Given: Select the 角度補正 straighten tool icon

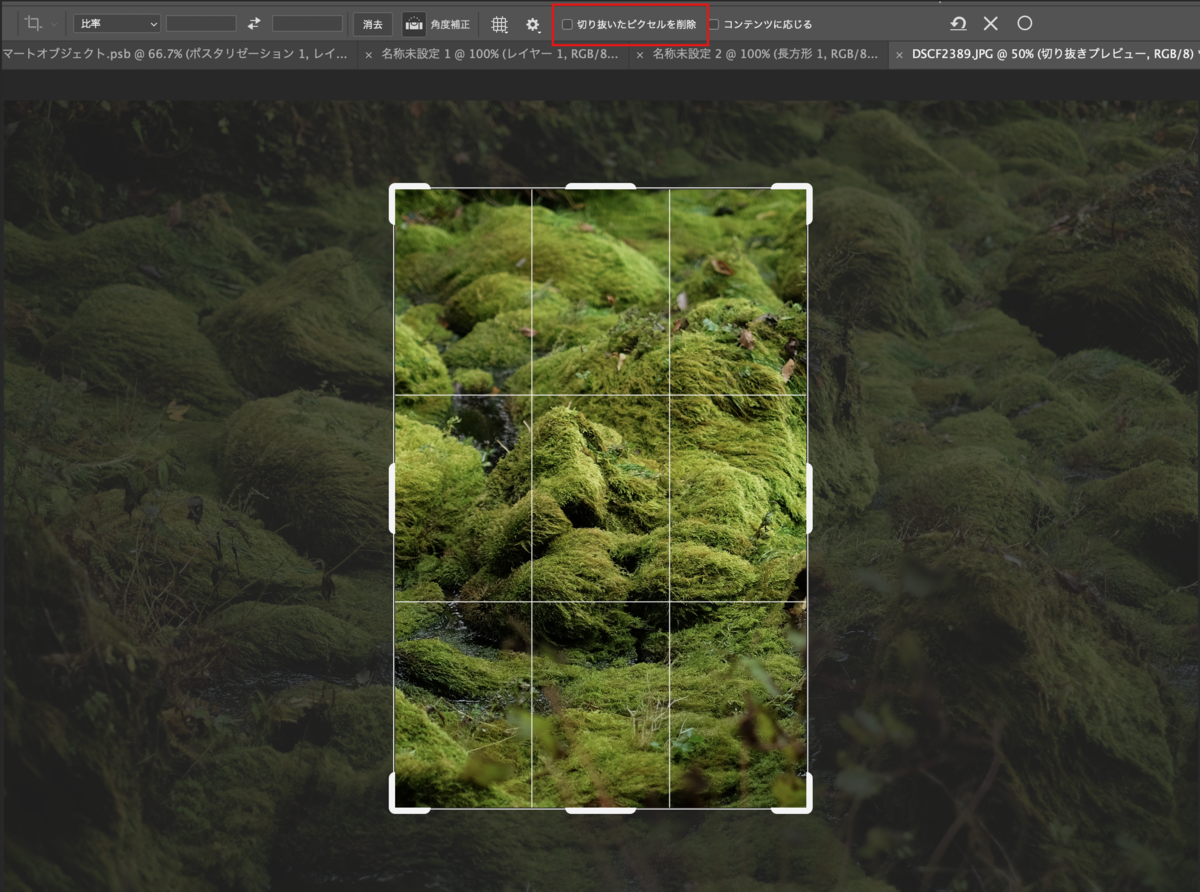Looking at the screenshot, I should point(413,23).
